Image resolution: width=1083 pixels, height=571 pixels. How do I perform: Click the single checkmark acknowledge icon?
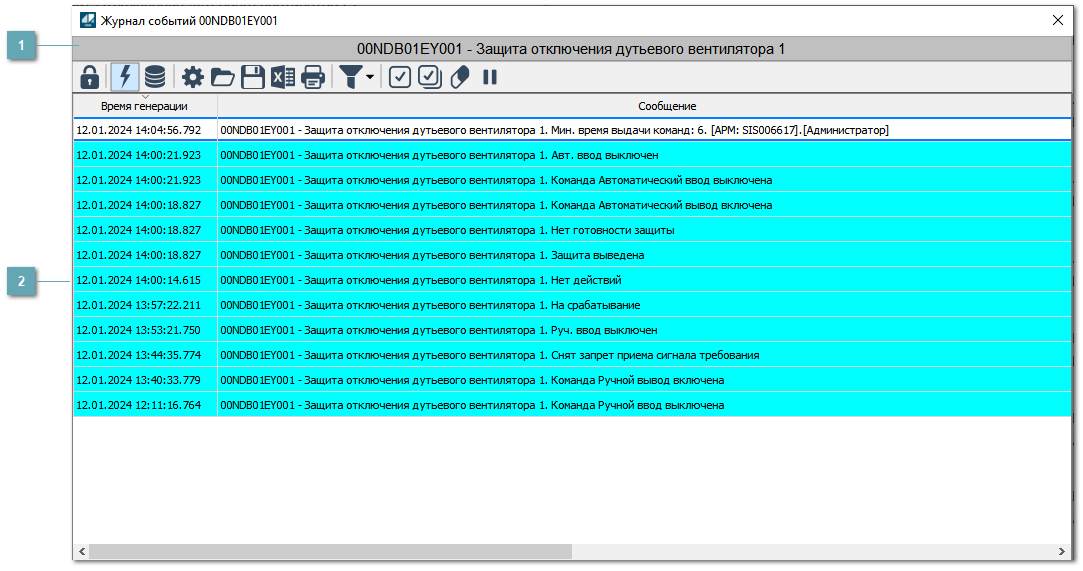400,77
